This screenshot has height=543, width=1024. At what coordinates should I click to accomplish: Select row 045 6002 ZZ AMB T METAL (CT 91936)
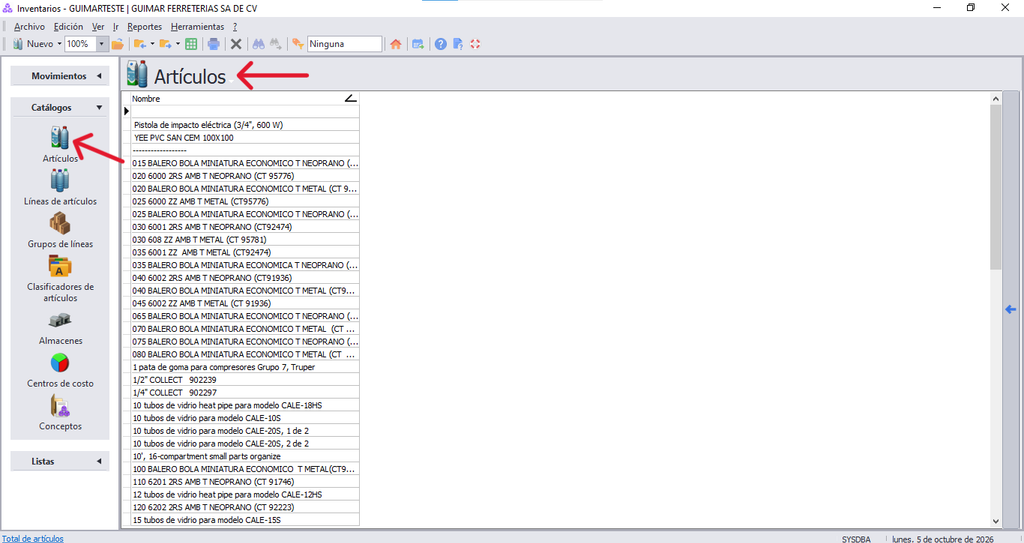click(245, 303)
